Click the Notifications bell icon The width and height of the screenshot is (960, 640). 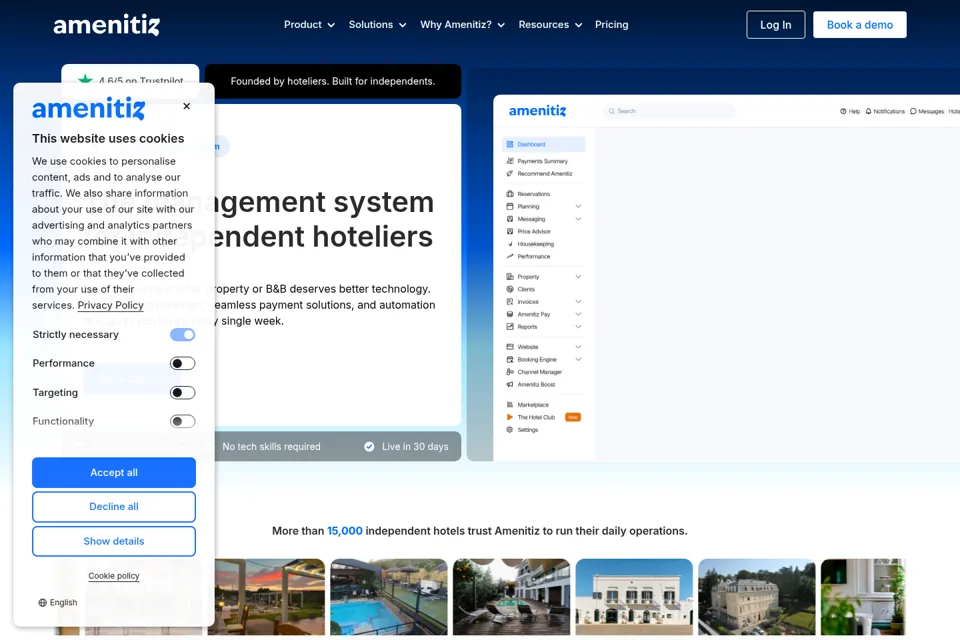click(868, 111)
